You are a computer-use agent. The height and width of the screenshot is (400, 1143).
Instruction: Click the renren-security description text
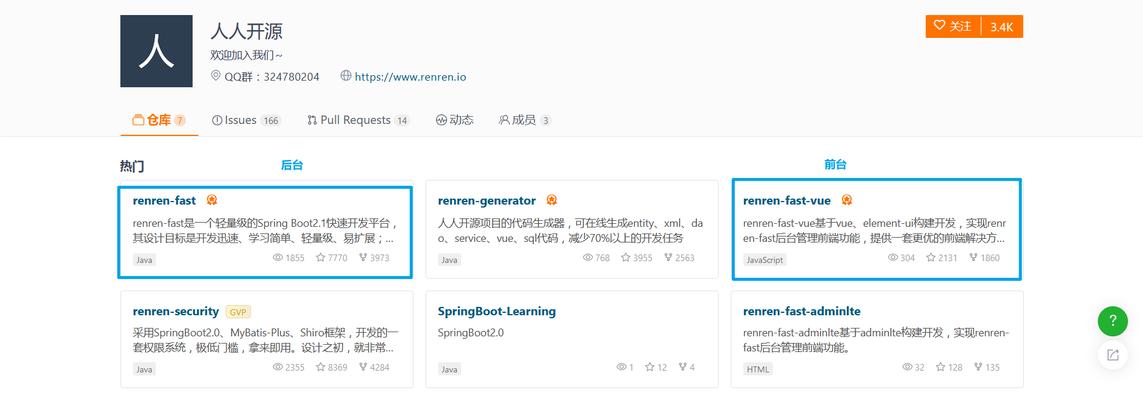pyautogui.click(x=265, y=340)
